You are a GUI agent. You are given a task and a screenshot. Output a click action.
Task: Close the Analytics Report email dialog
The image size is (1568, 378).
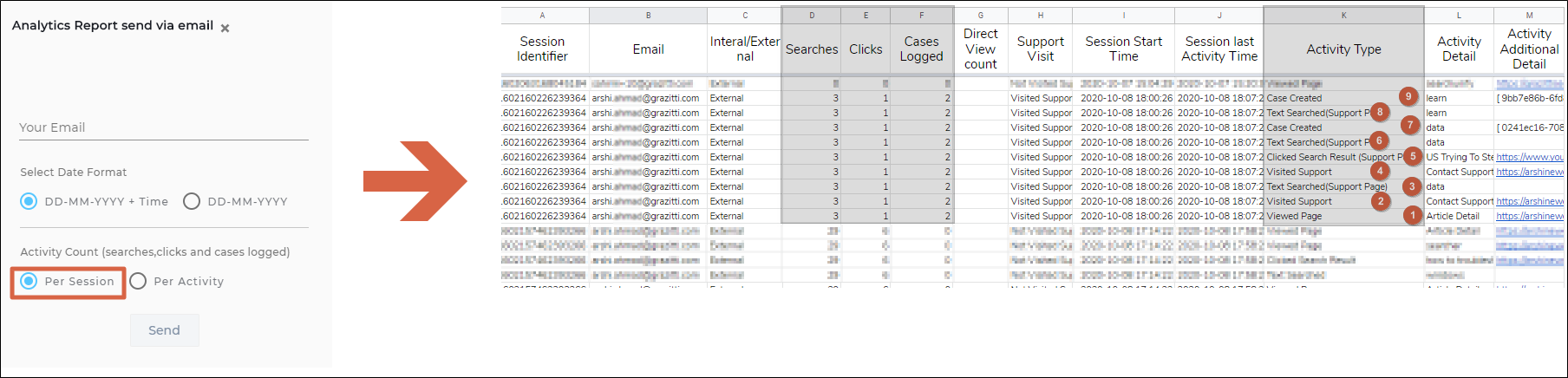pos(225,29)
